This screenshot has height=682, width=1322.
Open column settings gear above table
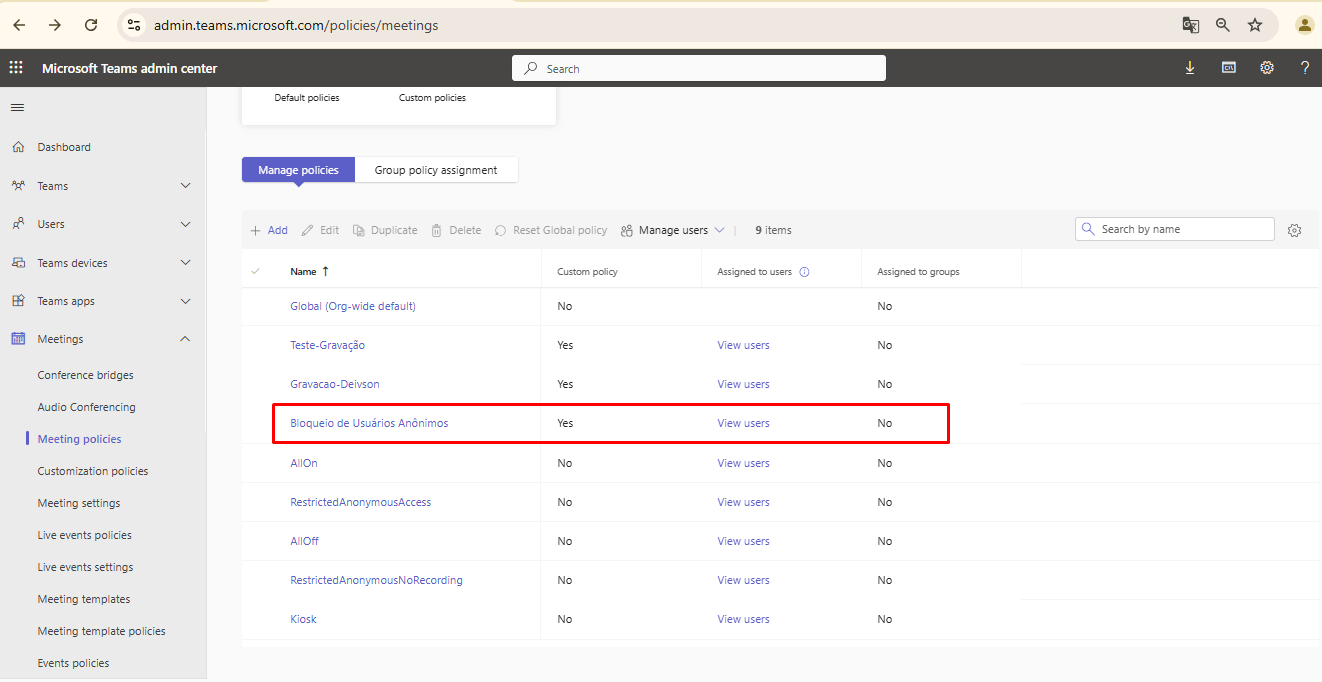tap(1295, 230)
